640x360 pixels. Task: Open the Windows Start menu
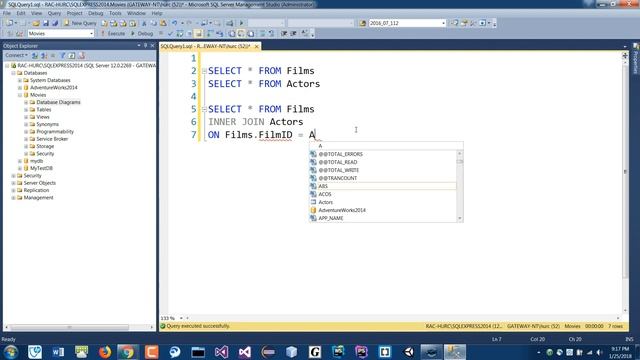[x=11, y=352]
